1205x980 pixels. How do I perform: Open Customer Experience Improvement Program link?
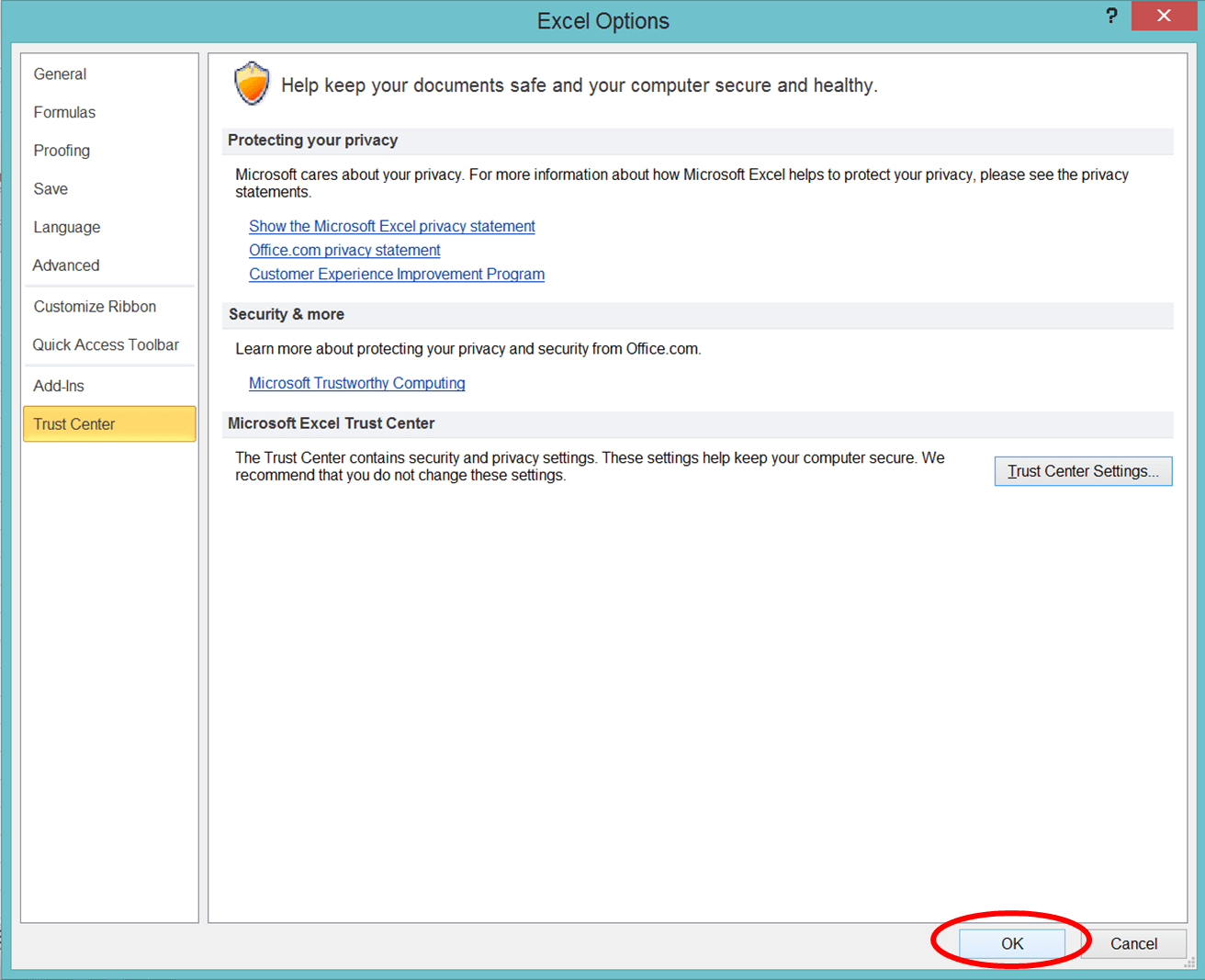coord(397,274)
